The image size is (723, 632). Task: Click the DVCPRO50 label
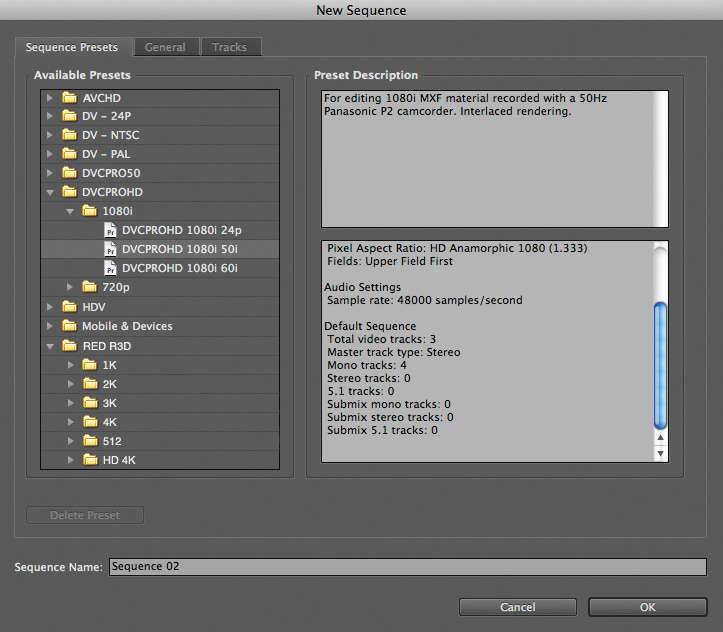tap(111, 173)
